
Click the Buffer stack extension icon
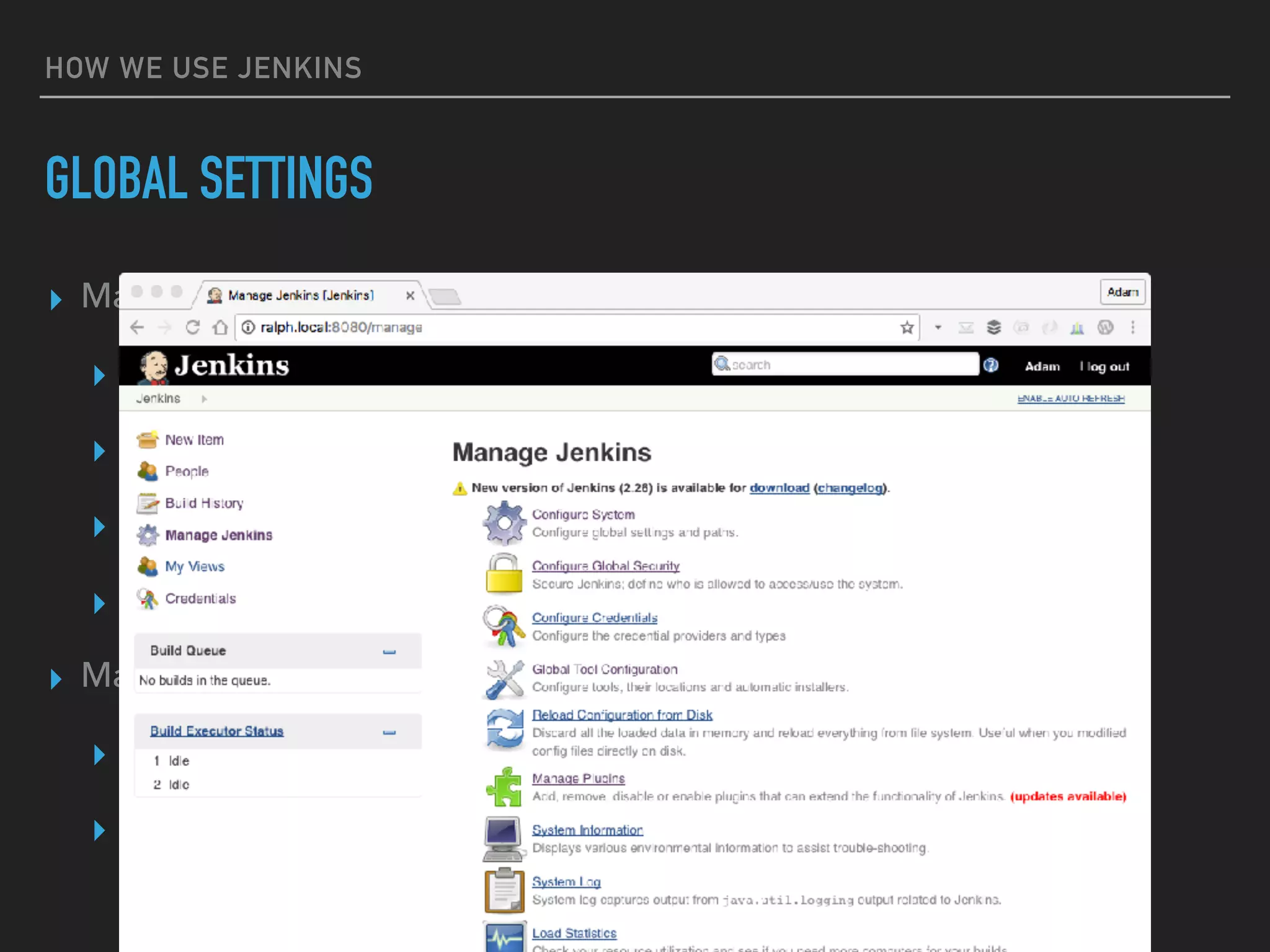(994, 327)
